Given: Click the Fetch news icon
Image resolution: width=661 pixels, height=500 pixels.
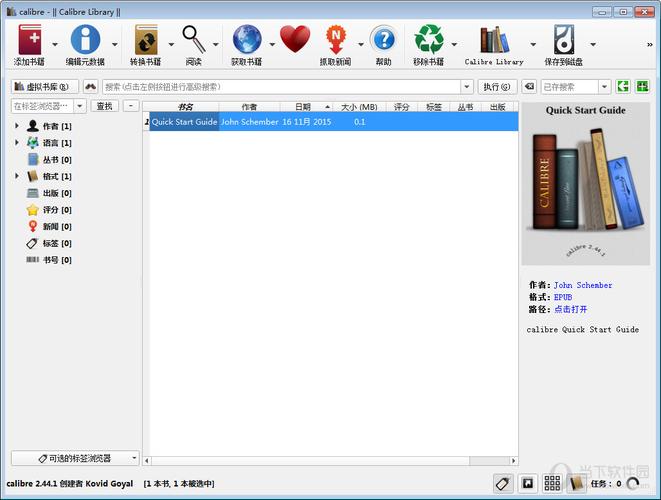Looking at the screenshot, I should pyautogui.click(x=336, y=40).
